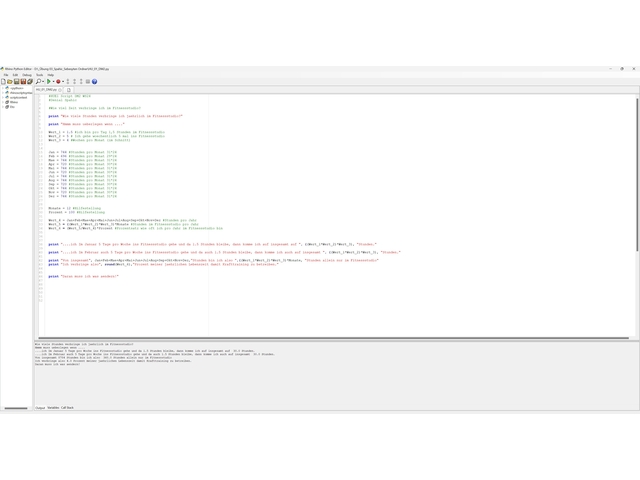Open the breakpoint dropdown arrow
Viewport: 640px width, 480px height.
tap(63, 82)
